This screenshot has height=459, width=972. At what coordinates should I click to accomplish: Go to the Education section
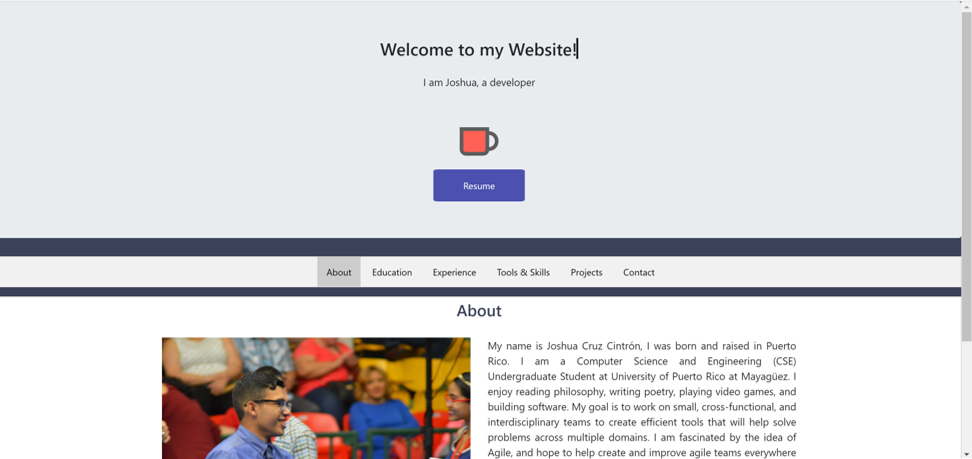pos(392,272)
